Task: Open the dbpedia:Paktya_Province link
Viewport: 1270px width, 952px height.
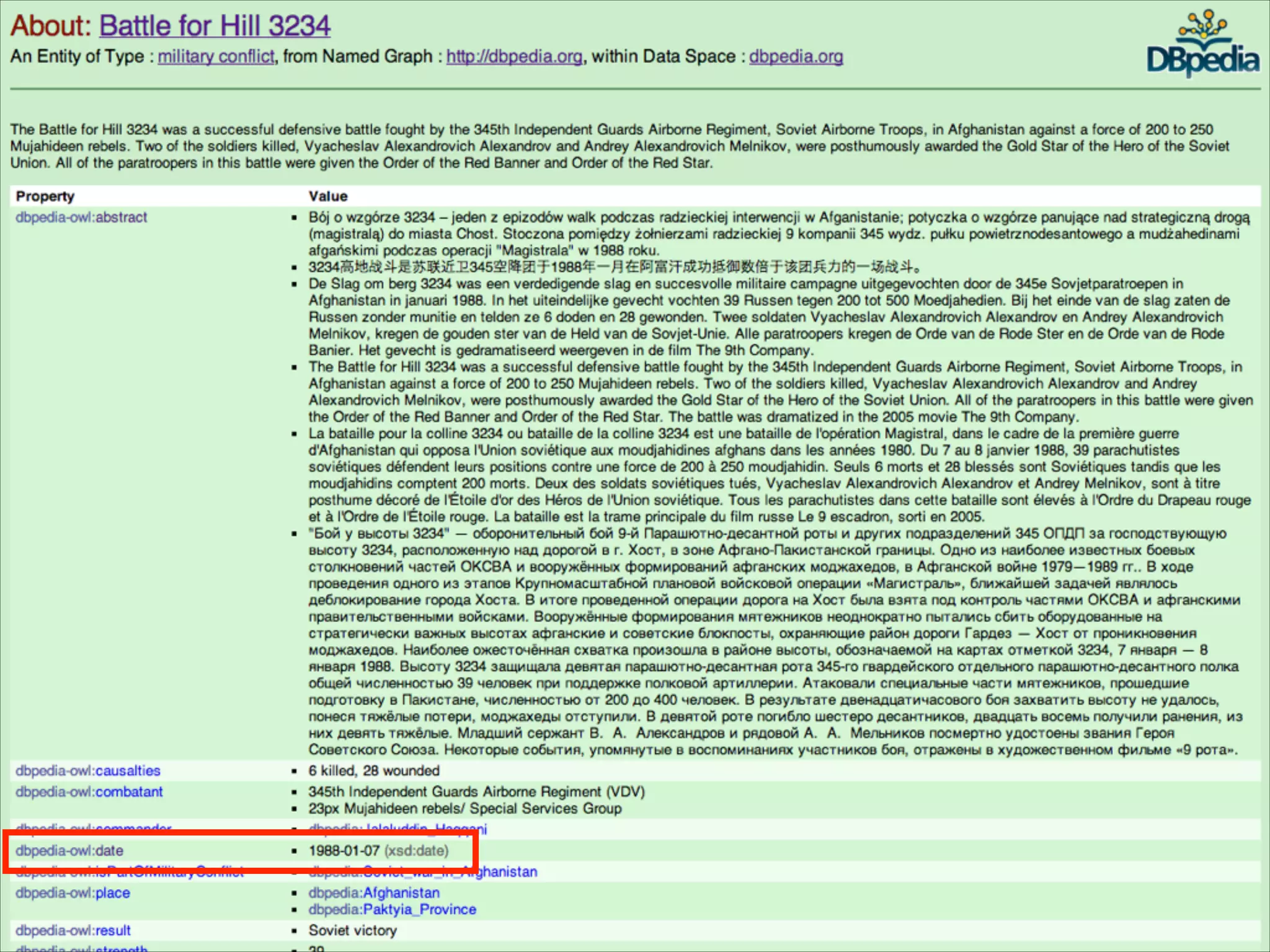Action: tap(392, 909)
